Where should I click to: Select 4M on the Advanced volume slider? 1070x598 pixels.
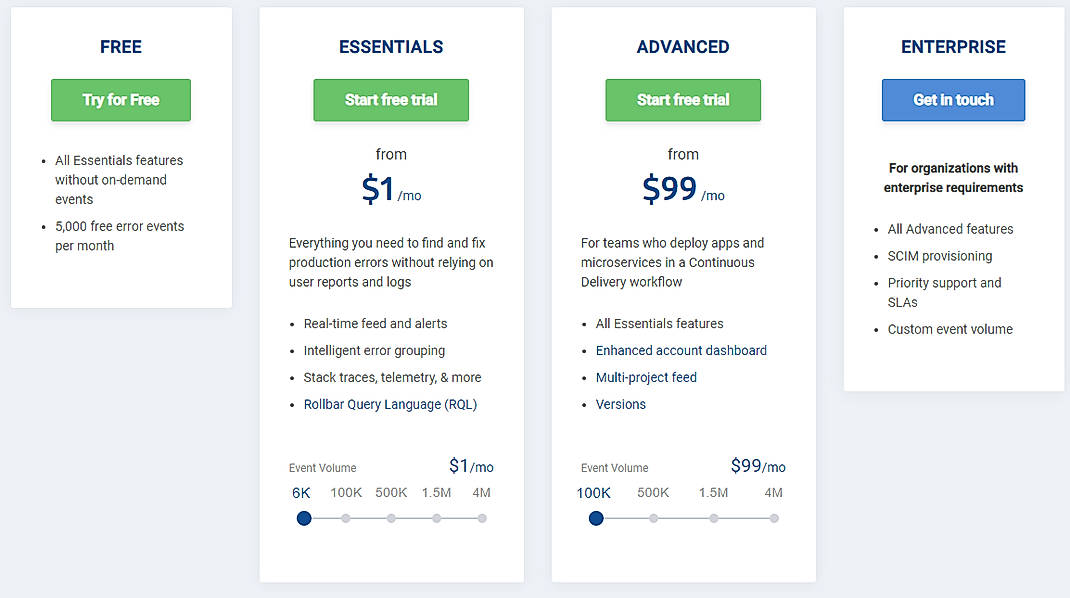(773, 518)
